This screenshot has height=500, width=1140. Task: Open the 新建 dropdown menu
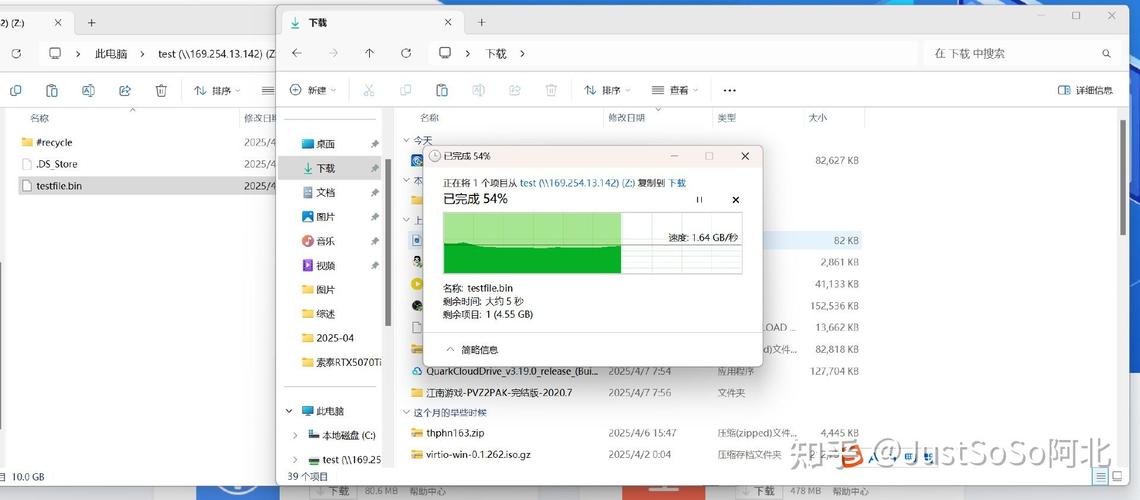tap(313, 90)
